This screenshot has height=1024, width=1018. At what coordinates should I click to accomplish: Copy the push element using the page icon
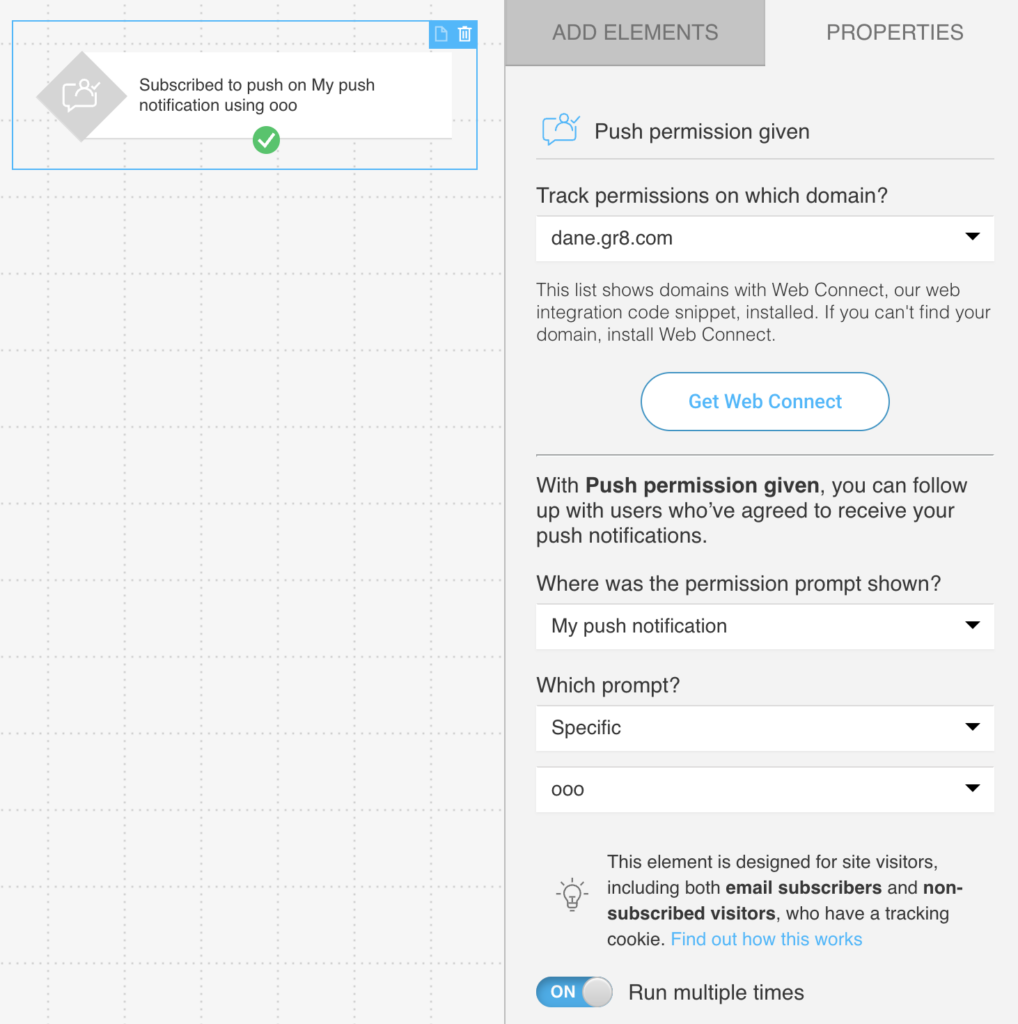[x=440, y=33]
